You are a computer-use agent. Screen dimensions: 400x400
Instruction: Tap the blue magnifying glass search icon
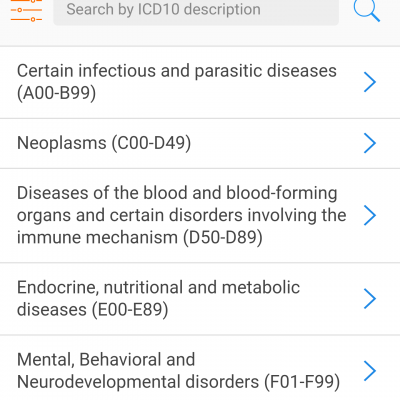pyautogui.click(x=366, y=10)
